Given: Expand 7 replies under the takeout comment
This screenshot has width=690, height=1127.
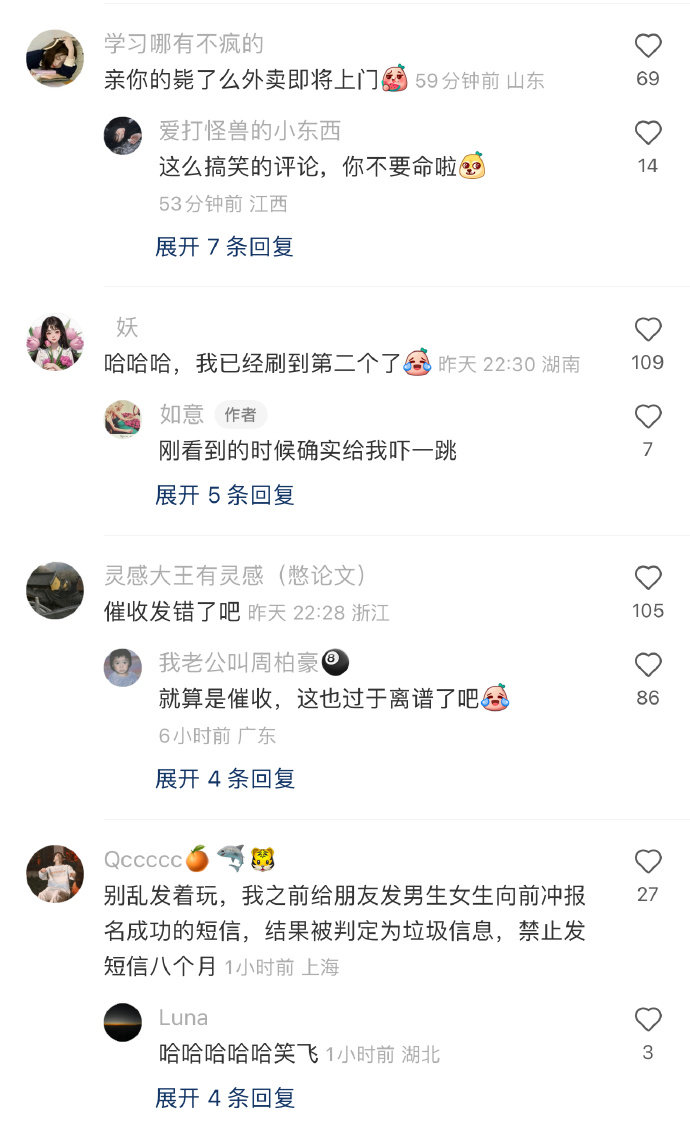Looking at the screenshot, I should pyautogui.click(x=224, y=247).
